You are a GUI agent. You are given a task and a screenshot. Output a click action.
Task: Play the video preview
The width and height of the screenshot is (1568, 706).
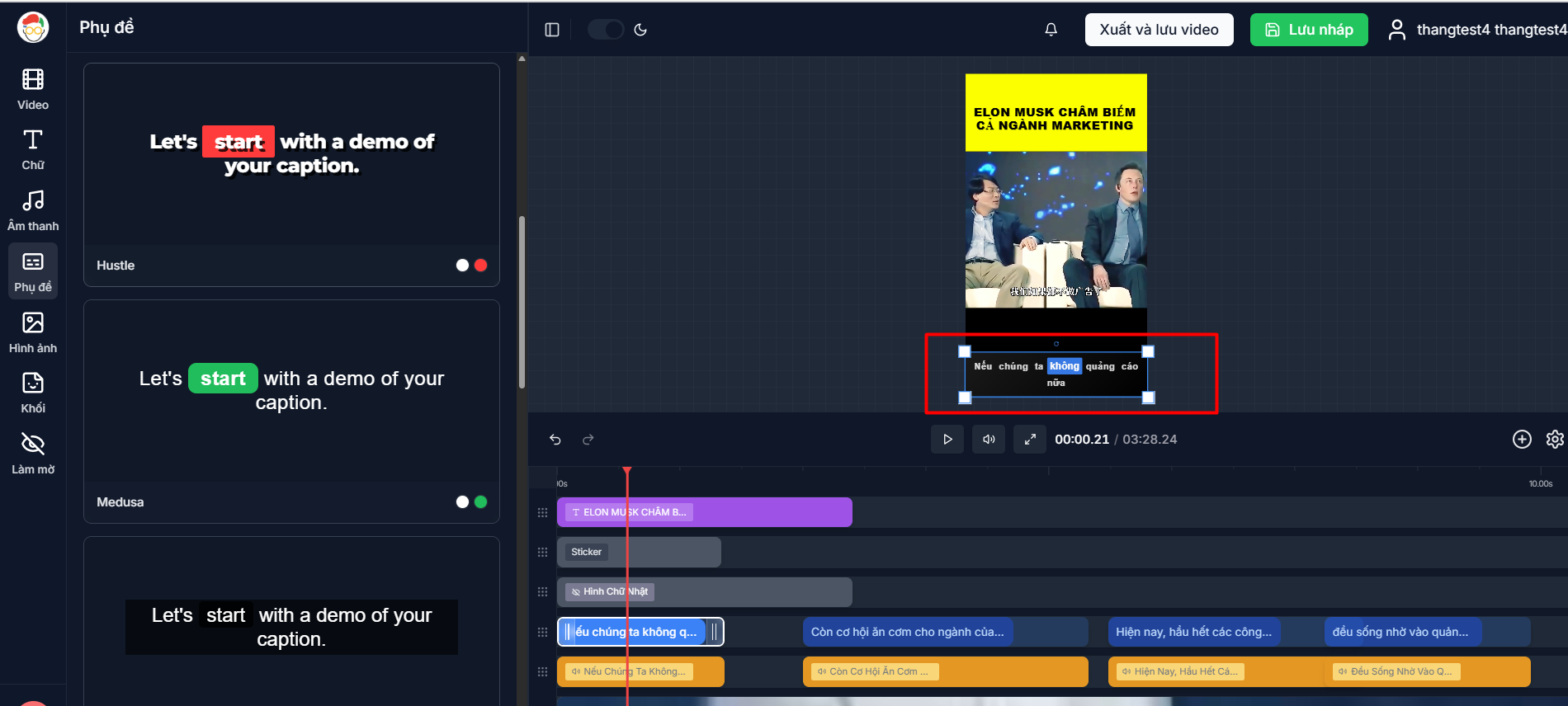coord(947,440)
